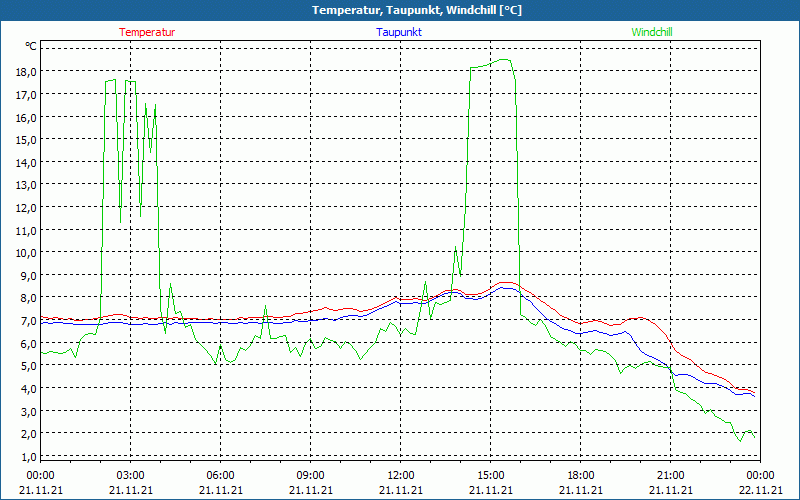The height and width of the screenshot is (500, 800).
Task: Click the 1,0 y-axis label
Action: (28, 457)
